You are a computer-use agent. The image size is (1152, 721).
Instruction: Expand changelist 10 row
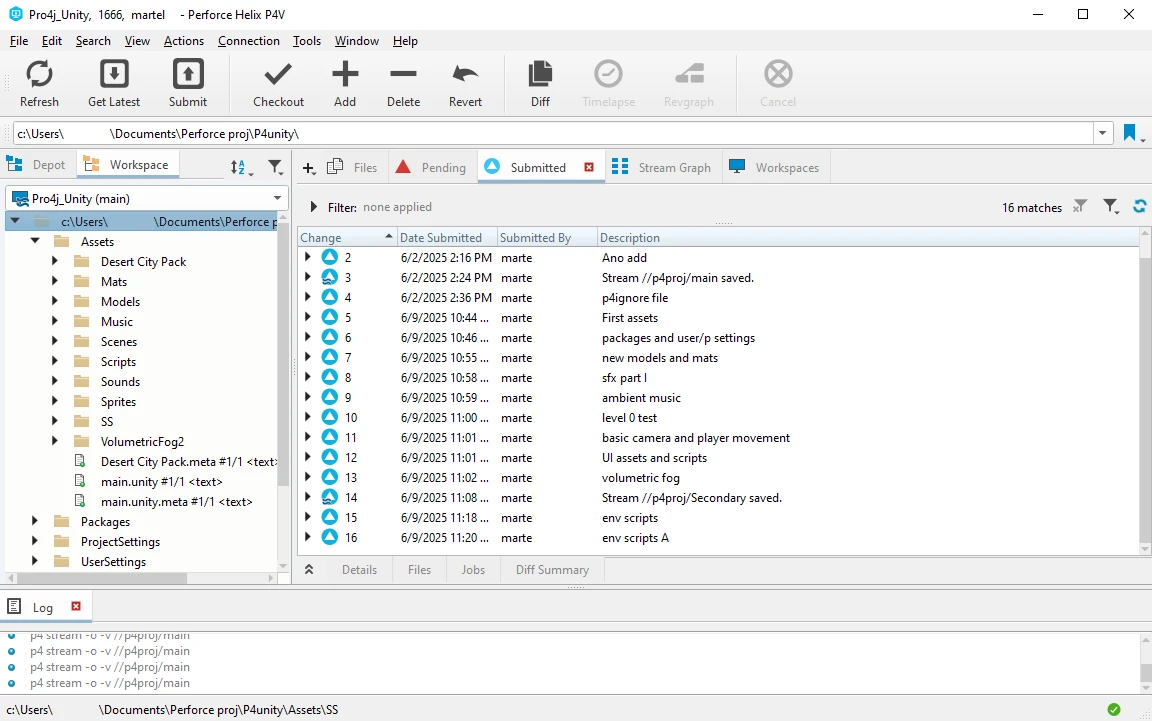pyautogui.click(x=308, y=417)
